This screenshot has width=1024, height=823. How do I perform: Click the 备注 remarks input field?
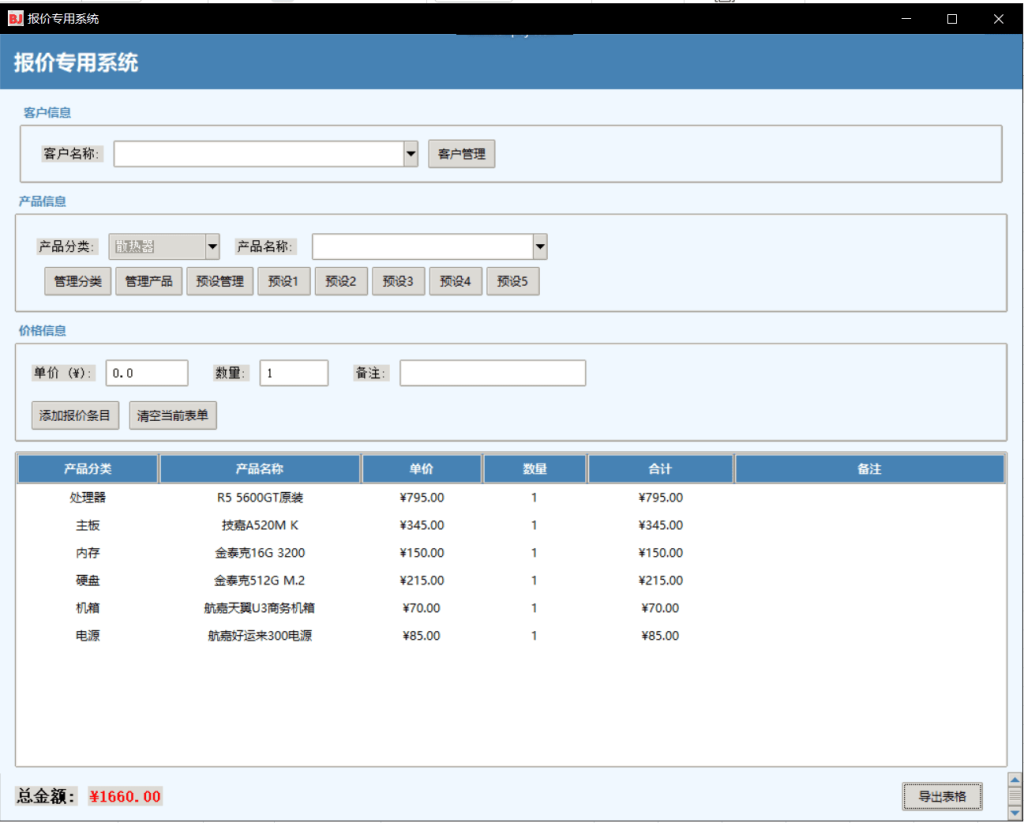(x=491, y=372)
